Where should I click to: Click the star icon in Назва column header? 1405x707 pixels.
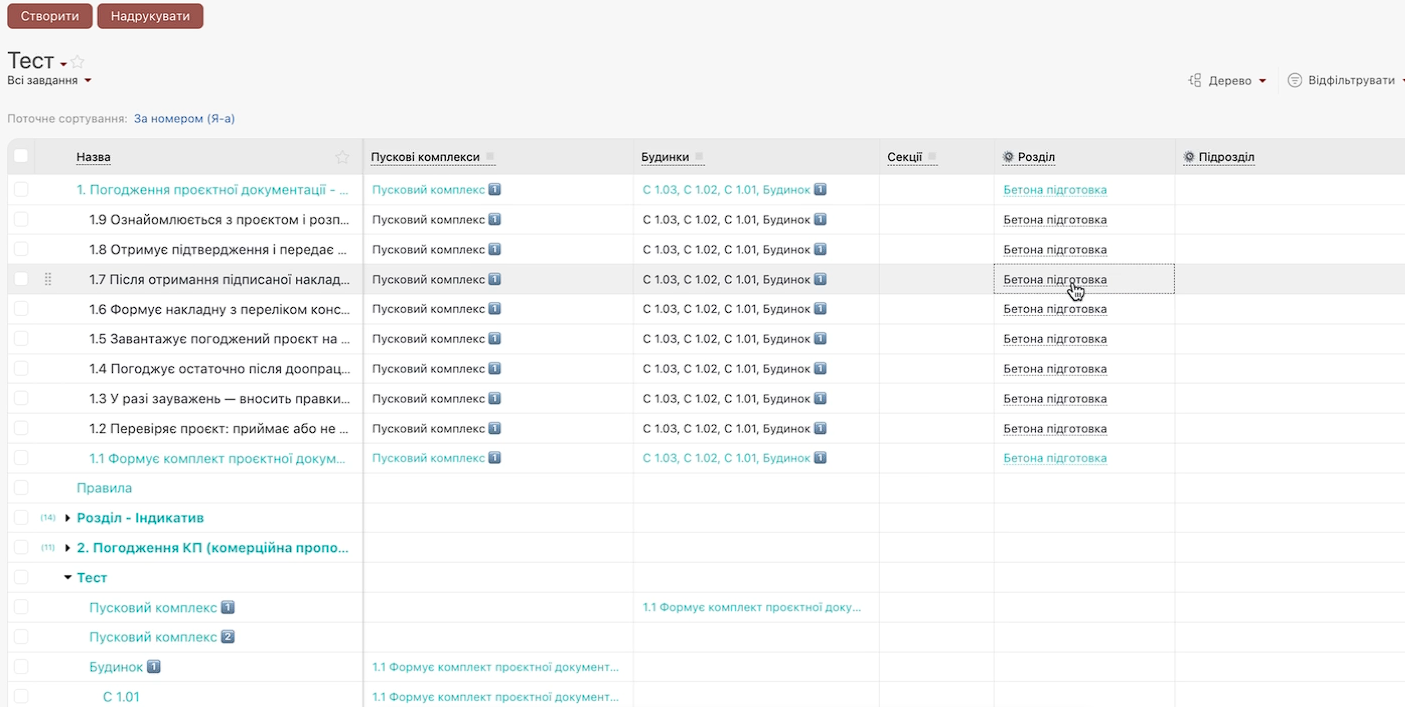point(342,157)
